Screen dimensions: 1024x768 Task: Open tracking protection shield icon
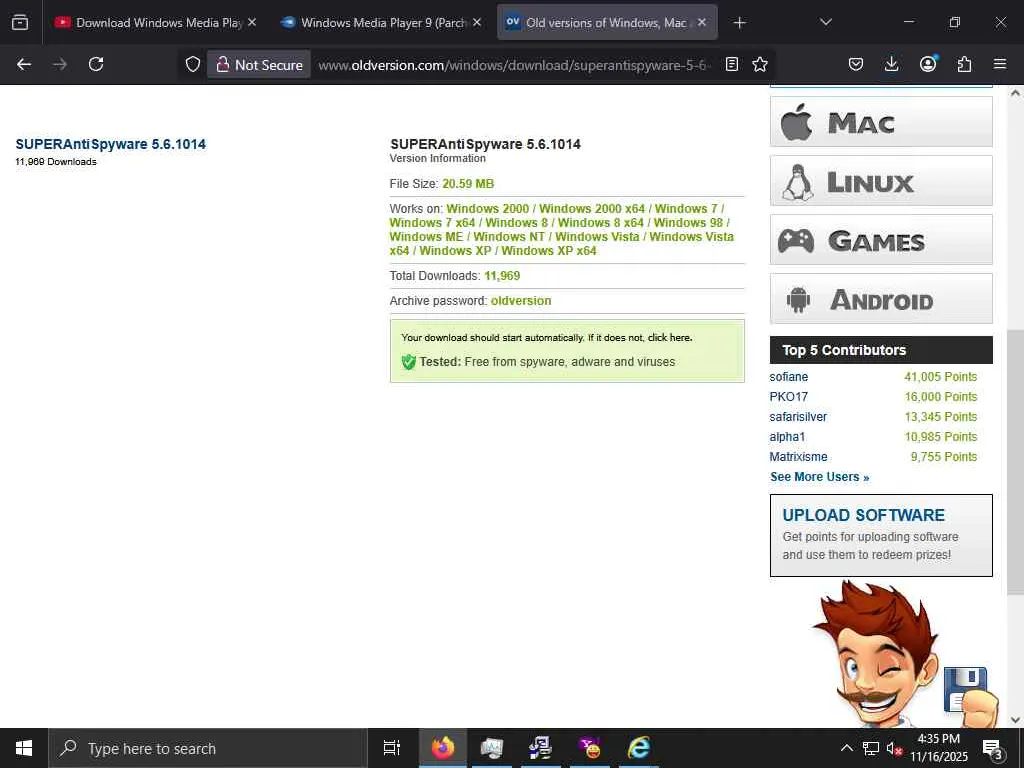193,64
